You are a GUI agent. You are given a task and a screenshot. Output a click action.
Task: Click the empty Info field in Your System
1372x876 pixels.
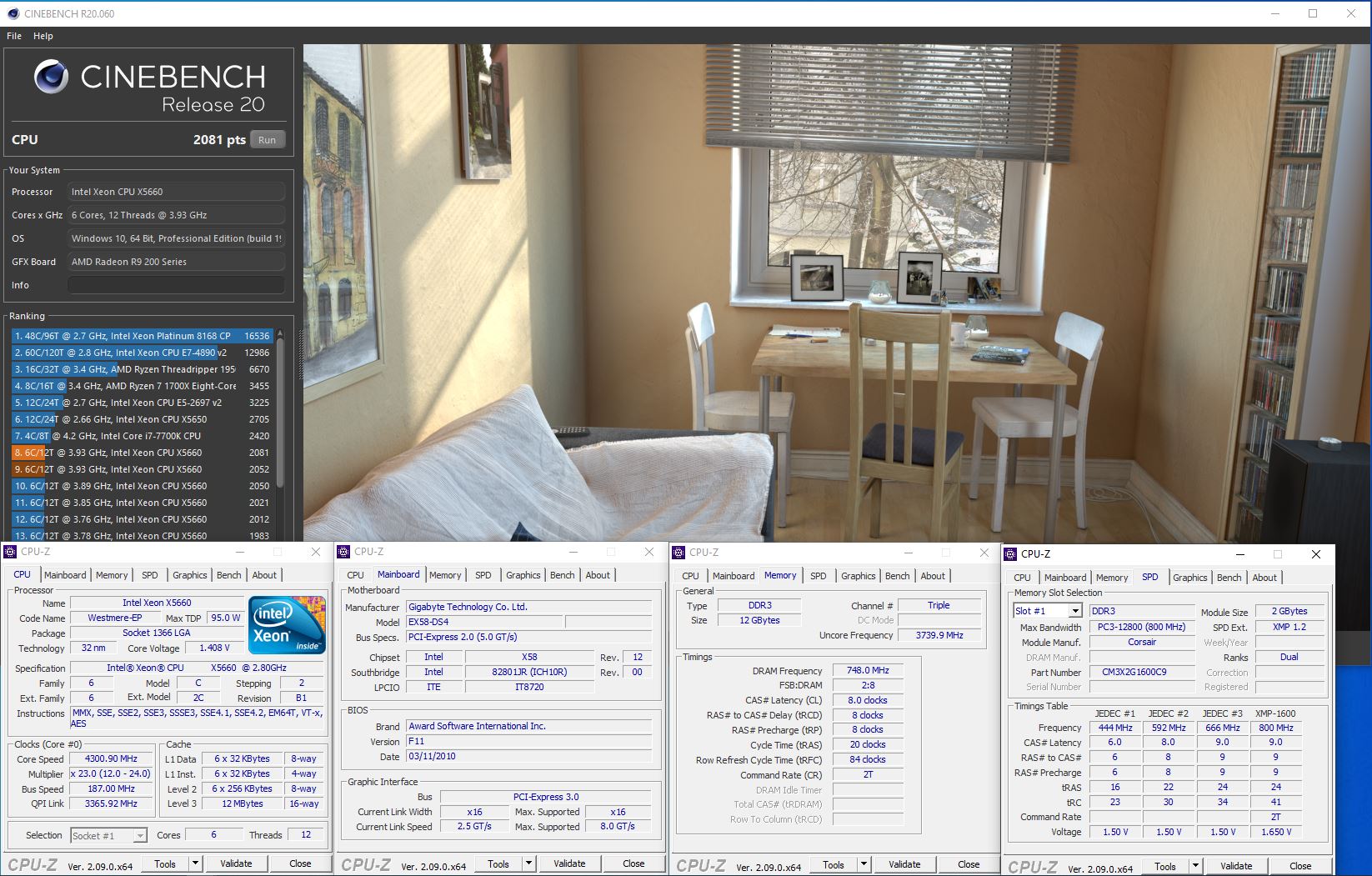(x=176, y=285)
